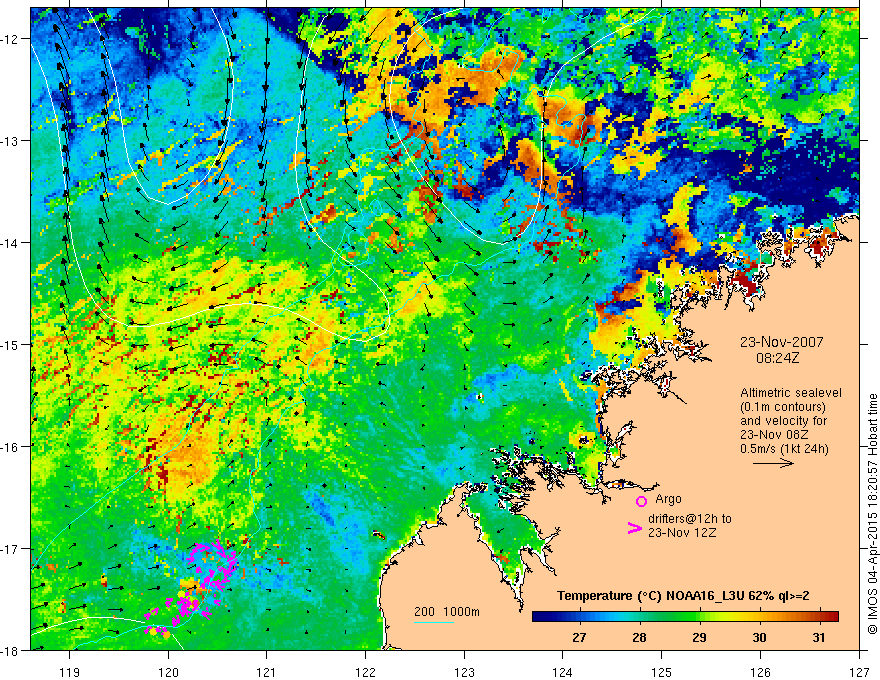Click the color bar tick label 31
Viewport: 880px width, 680px height.
[819, 637]
